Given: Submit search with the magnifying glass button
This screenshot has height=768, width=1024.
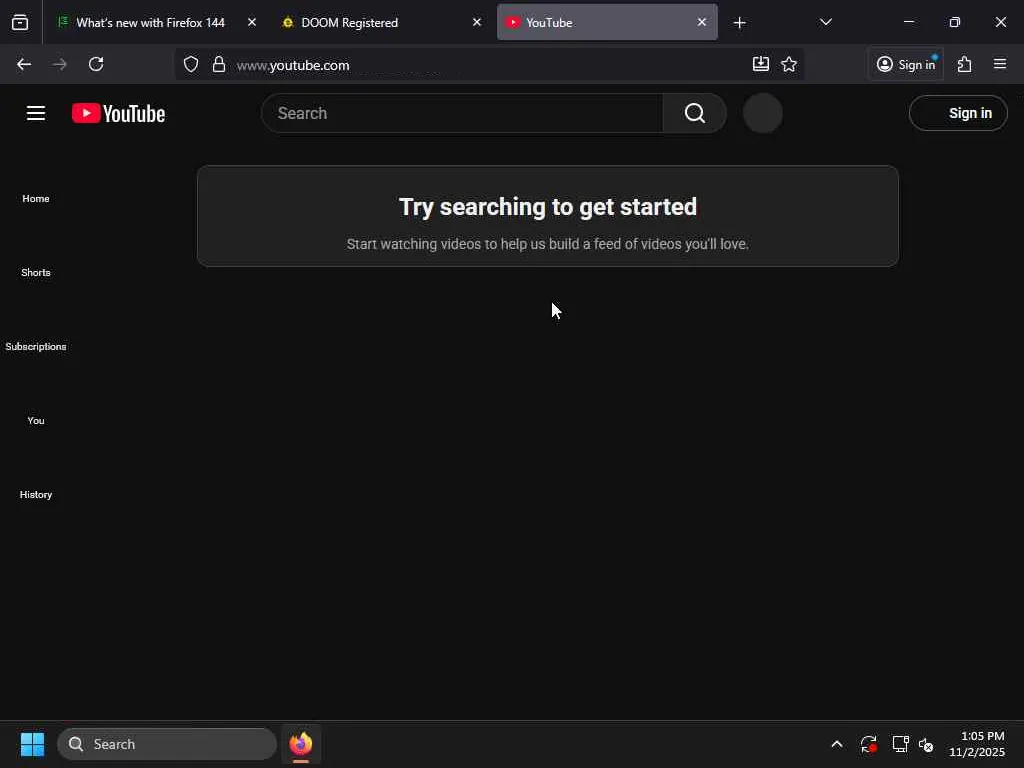Looking at the screenshot, I should pos(695,113).
